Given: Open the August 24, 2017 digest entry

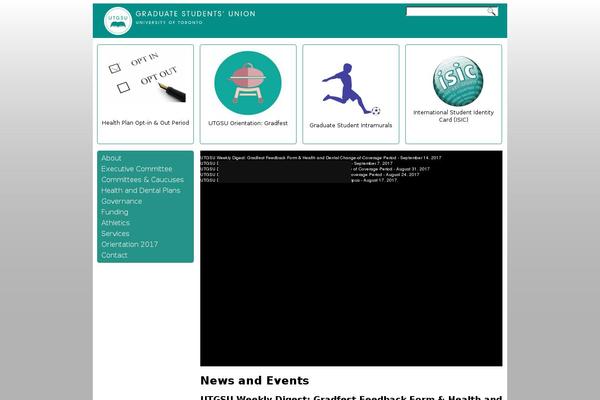Looking at the screenshot, I should click(x=310, y=175).
